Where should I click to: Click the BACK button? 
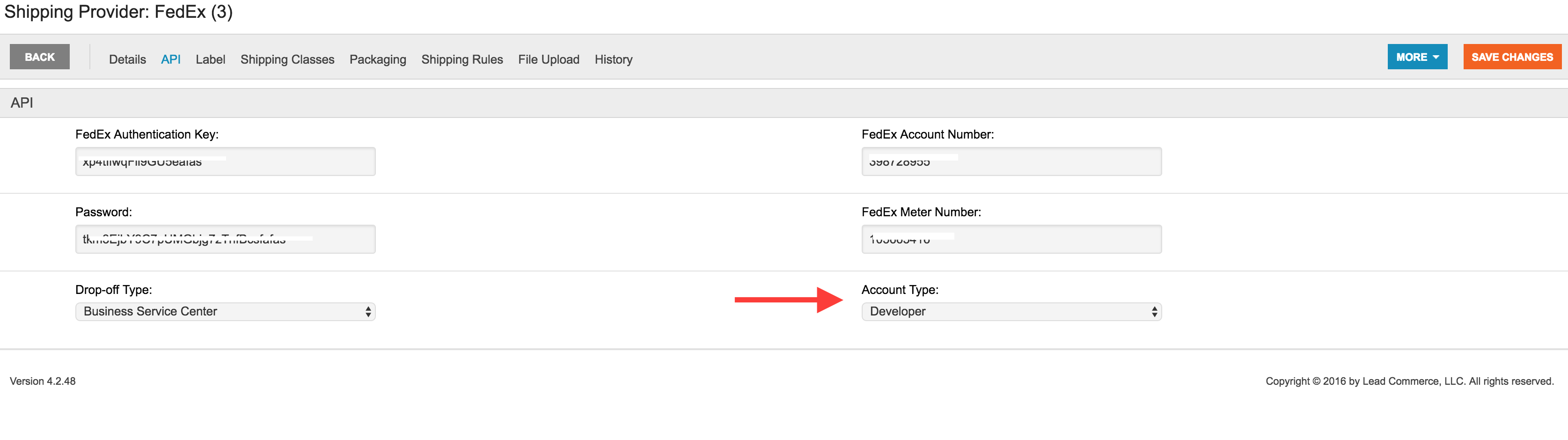[40, 57]
